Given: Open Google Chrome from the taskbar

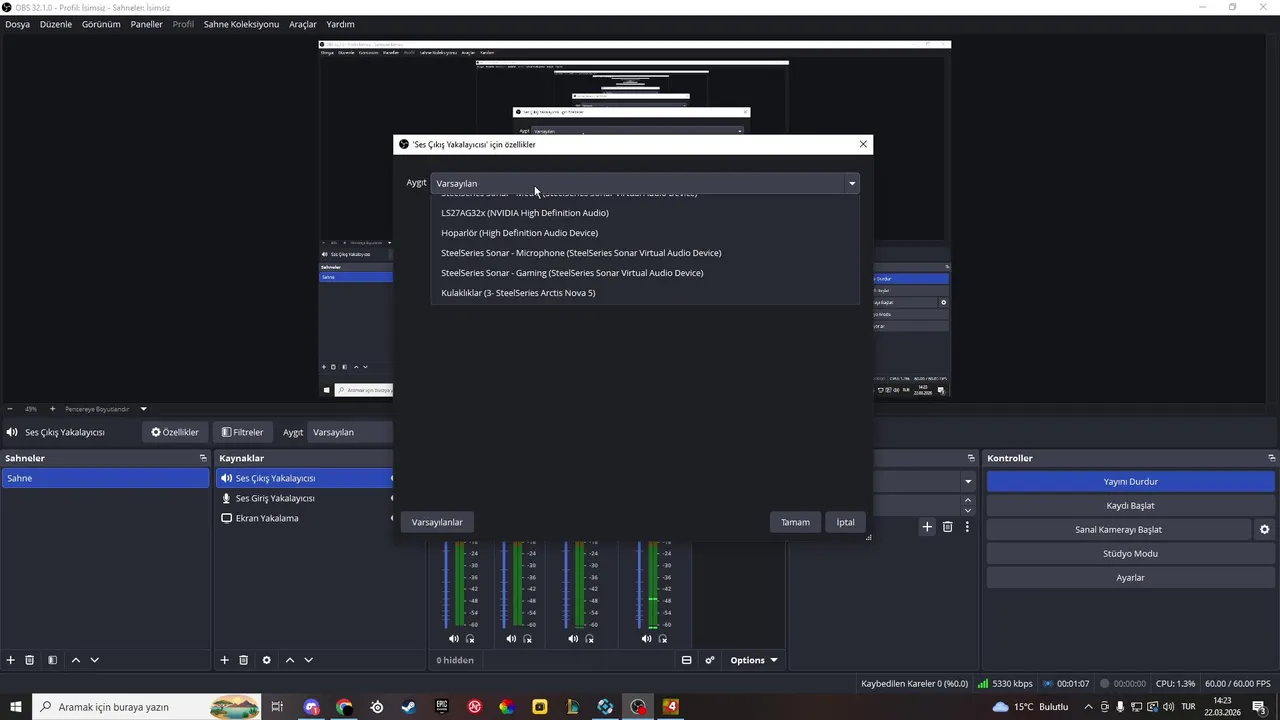Looking at the screenshot, I should tap(344, 707).
